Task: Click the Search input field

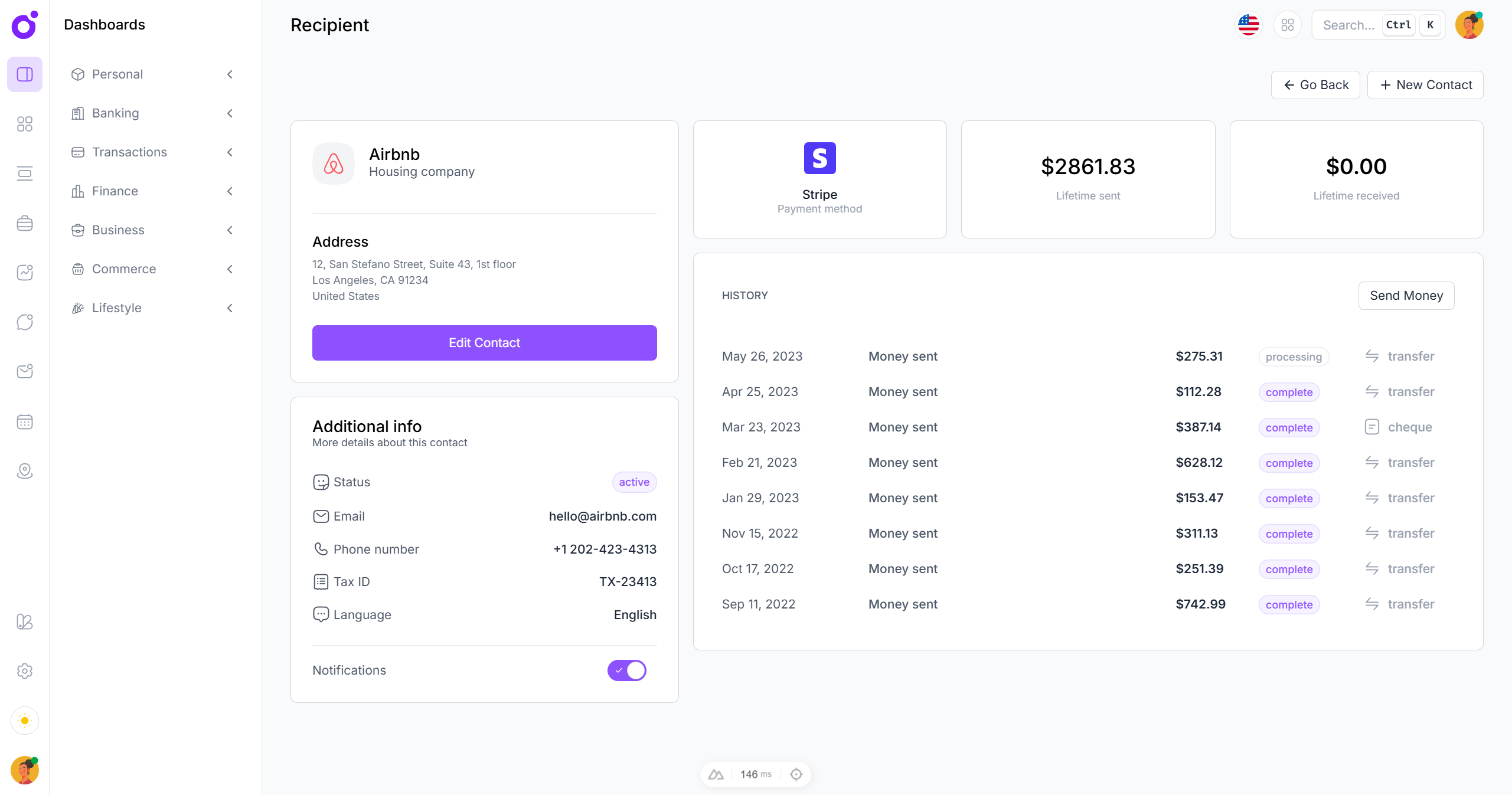Action: point(1348,25)
